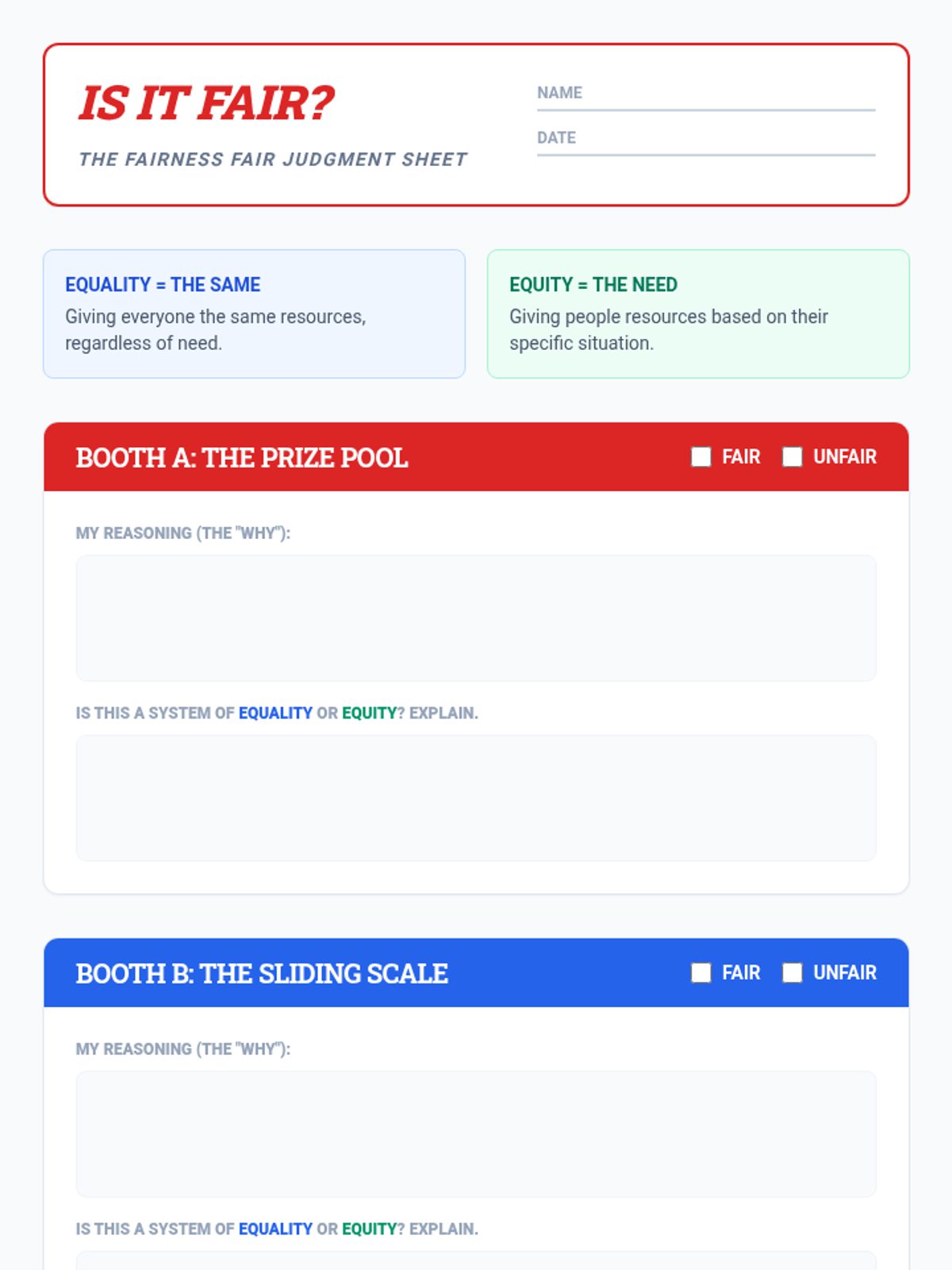952x1270 pixels.
Task: Click the Equality = The Same heading
Action: click(x=163, y=285)
